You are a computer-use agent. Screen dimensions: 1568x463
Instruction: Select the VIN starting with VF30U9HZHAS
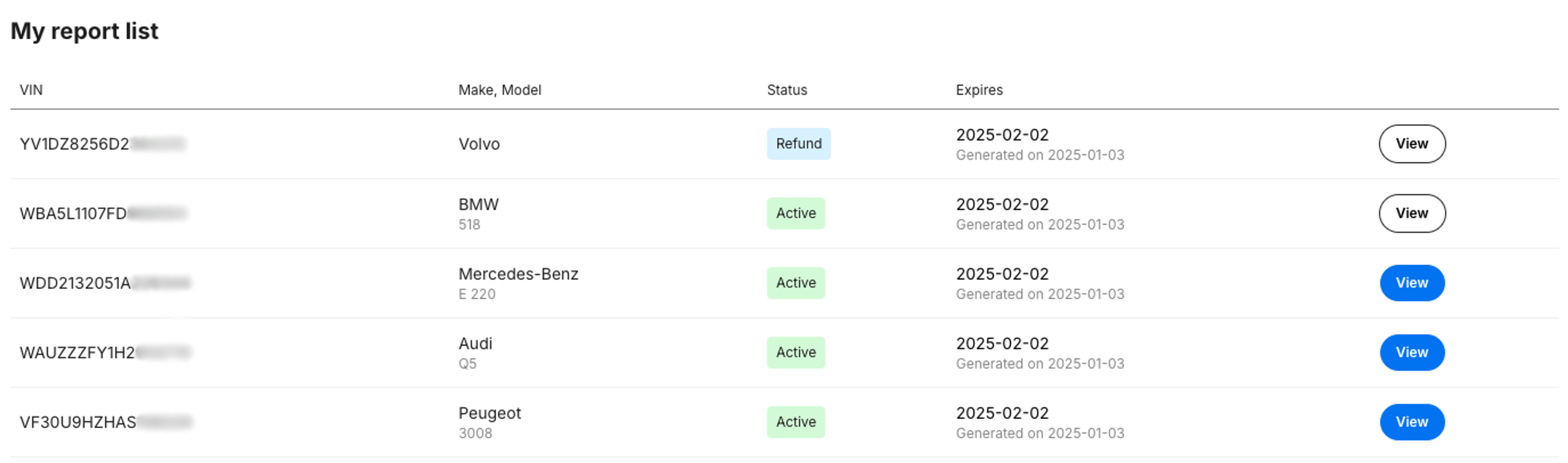pos(105,422)
